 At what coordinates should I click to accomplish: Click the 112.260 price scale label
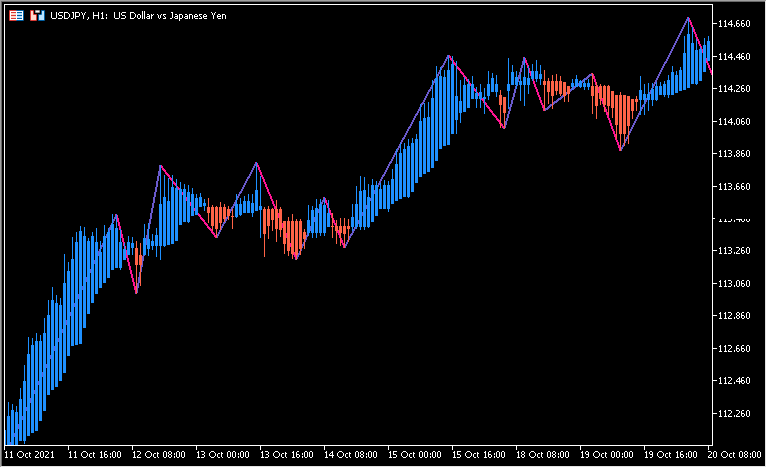tap(737, 414)
